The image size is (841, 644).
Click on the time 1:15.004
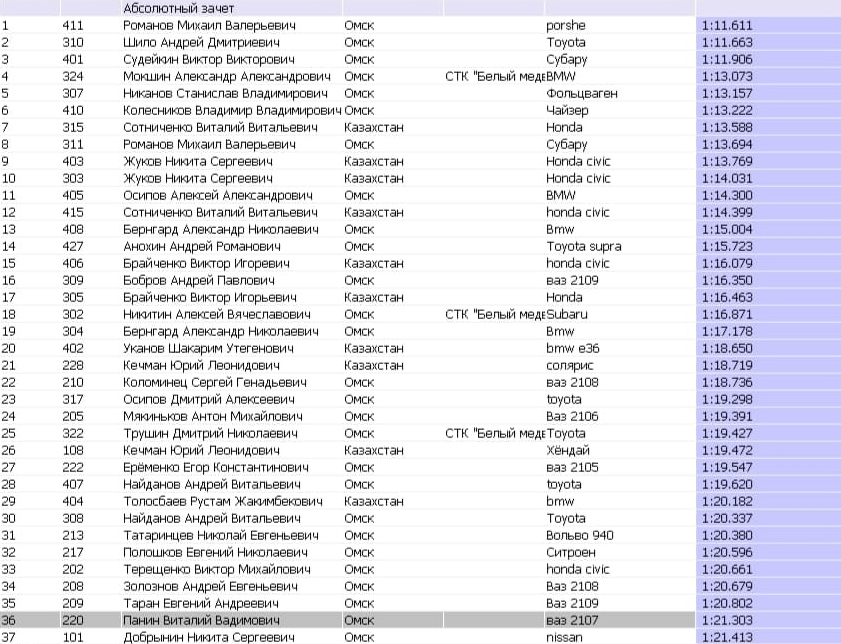(727, 230)
